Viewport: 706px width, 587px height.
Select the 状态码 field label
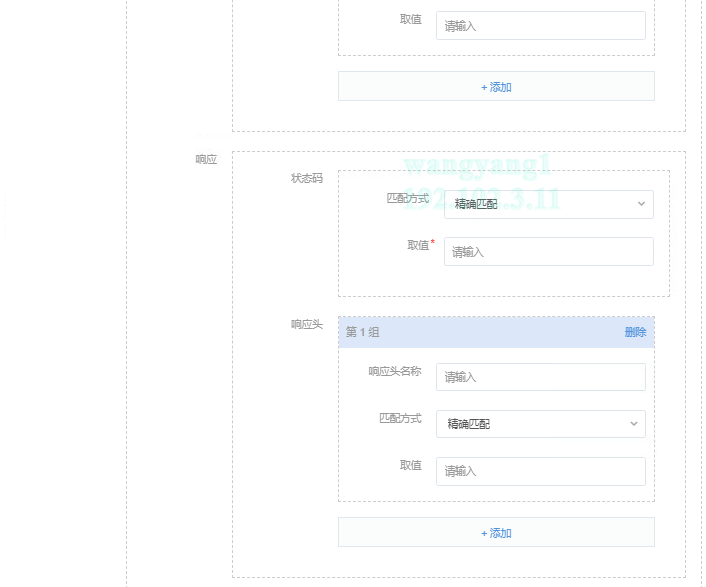pos(307,178)
